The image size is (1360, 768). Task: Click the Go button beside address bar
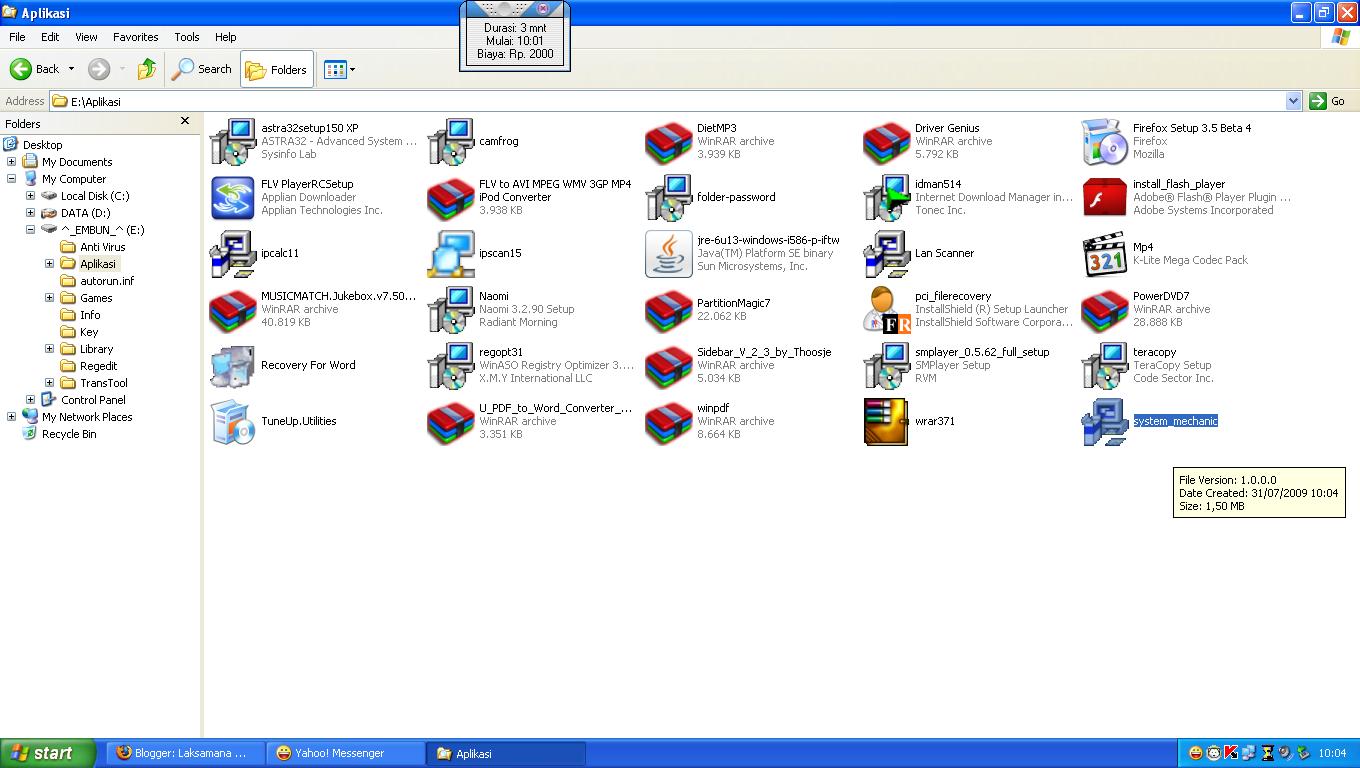click(x=1328, y=101)
